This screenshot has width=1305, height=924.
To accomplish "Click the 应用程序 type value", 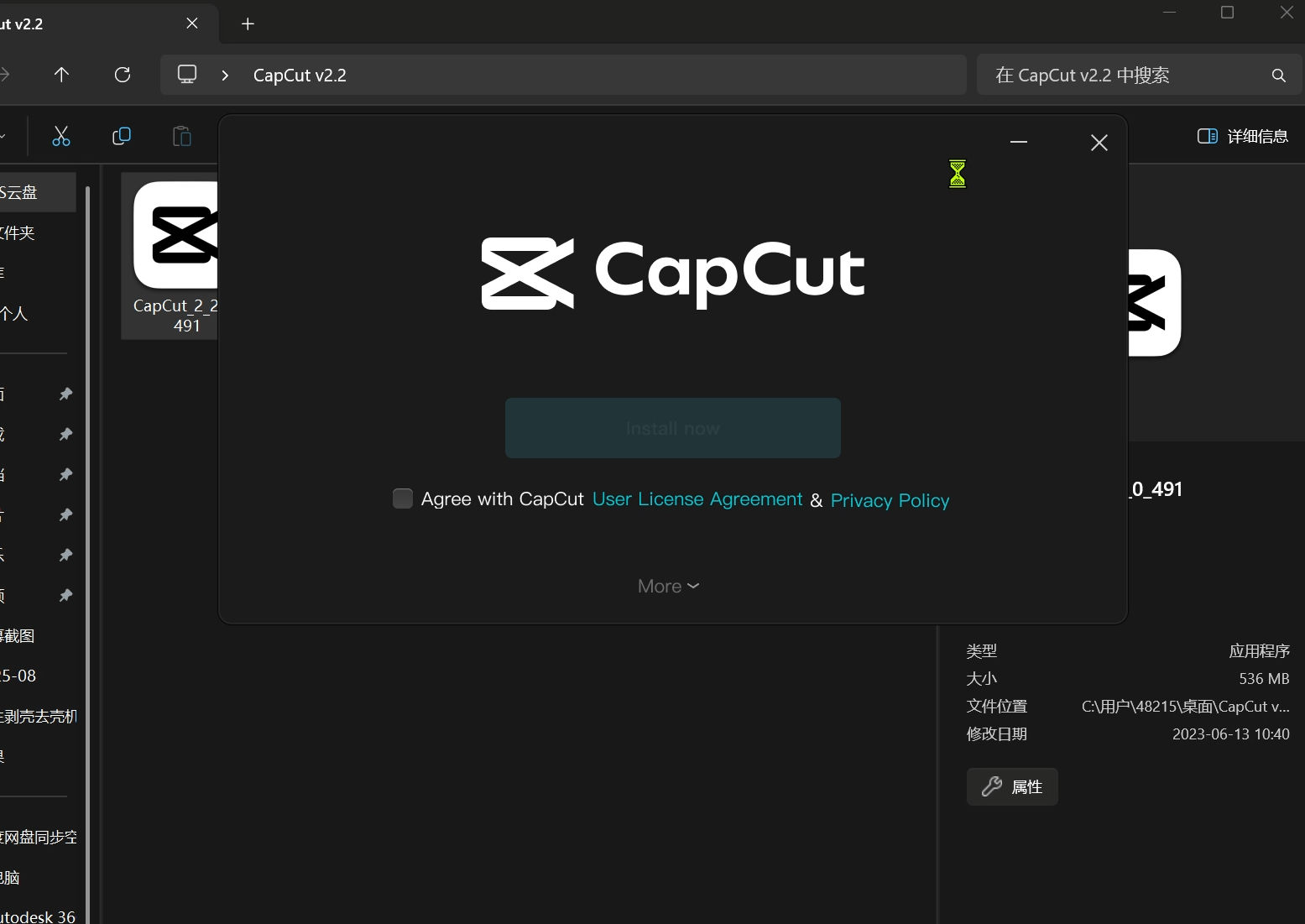I will point(1259,651).
